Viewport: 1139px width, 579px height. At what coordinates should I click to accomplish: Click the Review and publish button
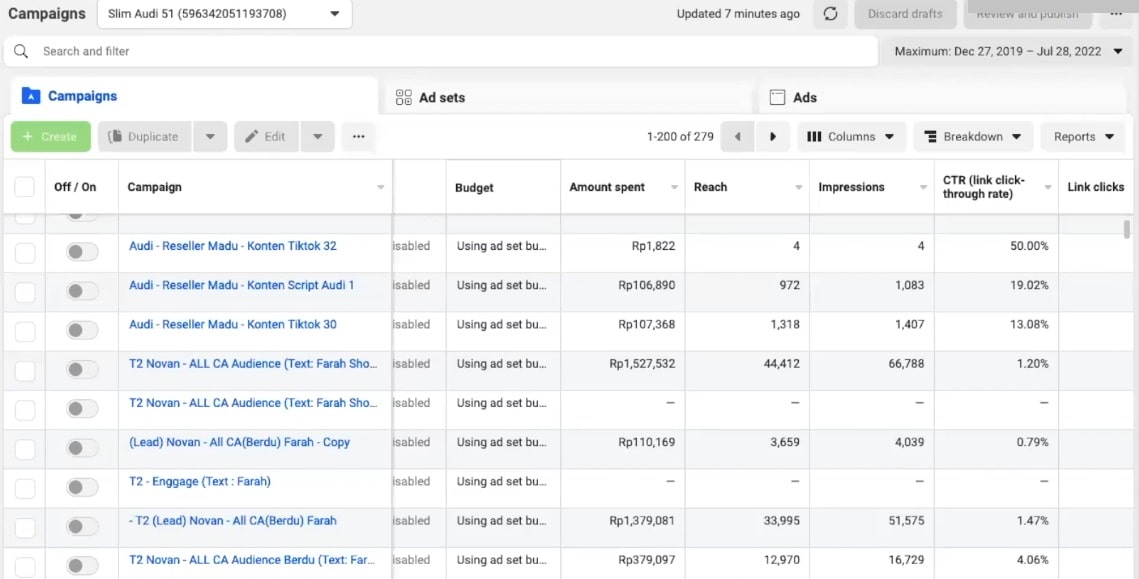(1027, 14)
